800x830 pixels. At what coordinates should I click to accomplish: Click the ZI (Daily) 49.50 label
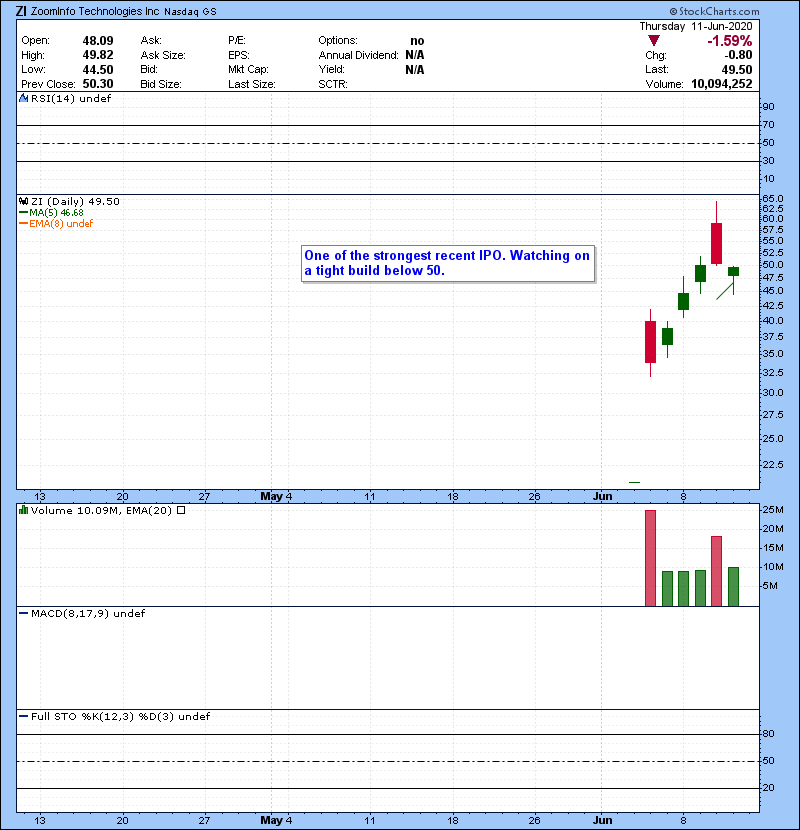(x=75, y=201)
